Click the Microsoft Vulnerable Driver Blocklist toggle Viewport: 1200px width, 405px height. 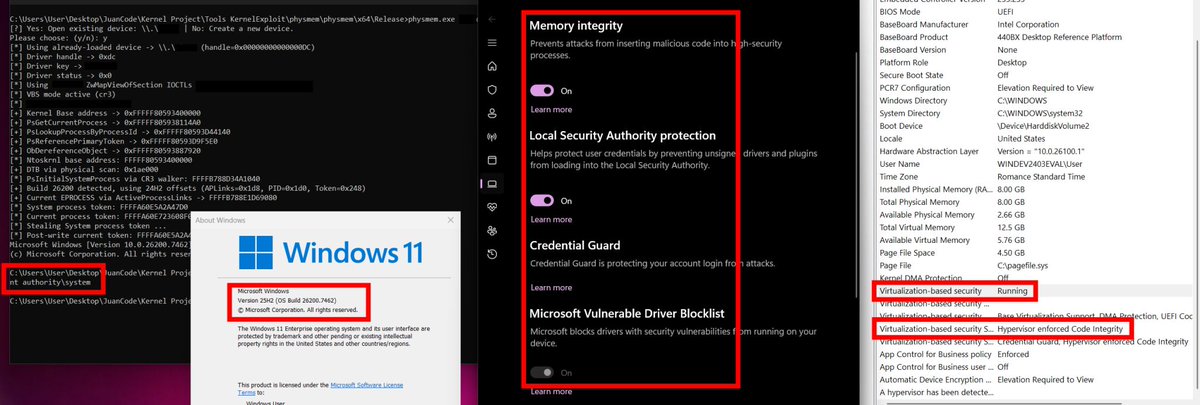pos(541,372)
